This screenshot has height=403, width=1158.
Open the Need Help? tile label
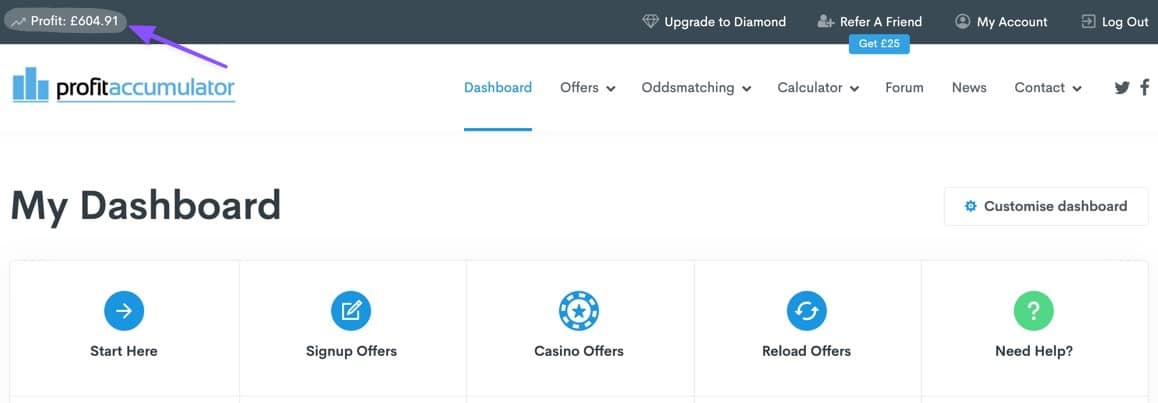click(1034, 351)
